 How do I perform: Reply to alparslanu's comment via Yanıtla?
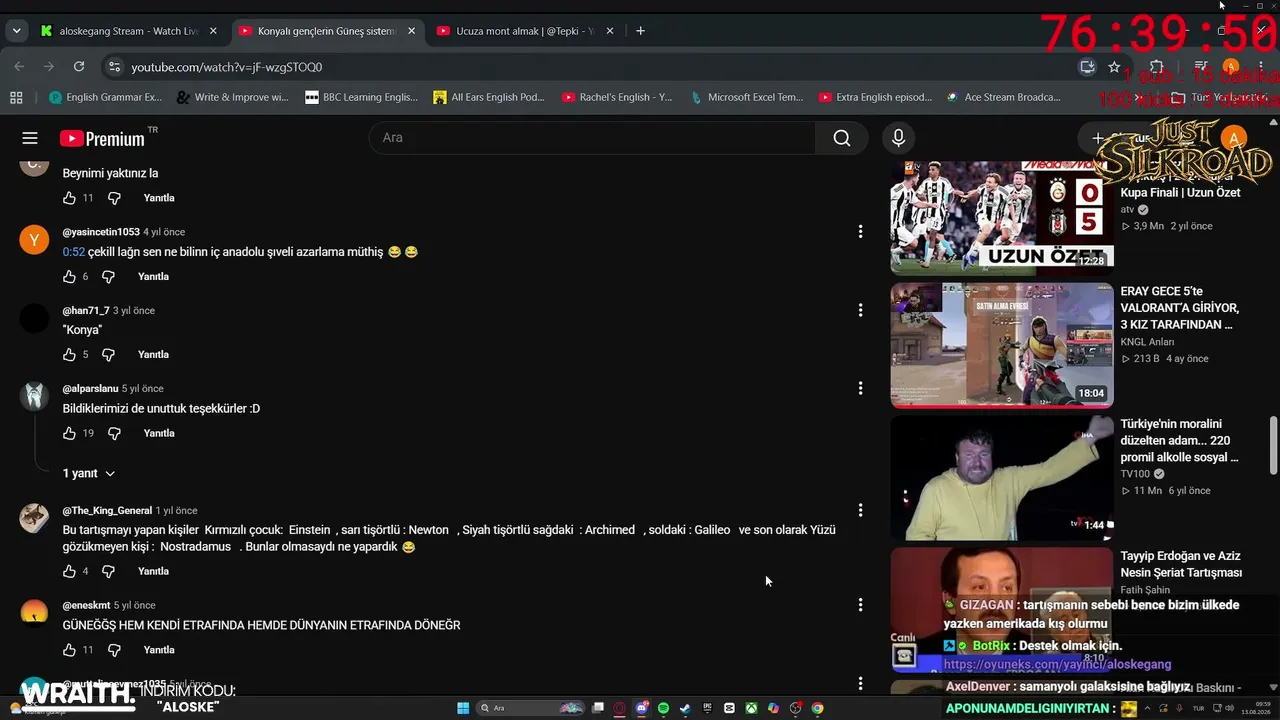point(159,433)
